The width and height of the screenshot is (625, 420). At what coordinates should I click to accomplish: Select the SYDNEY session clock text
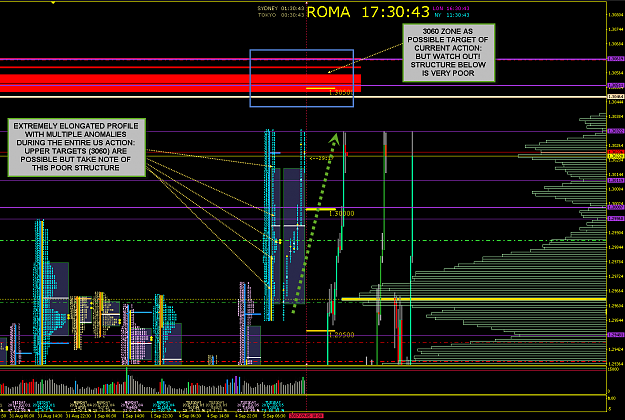(x=281, y=8)
